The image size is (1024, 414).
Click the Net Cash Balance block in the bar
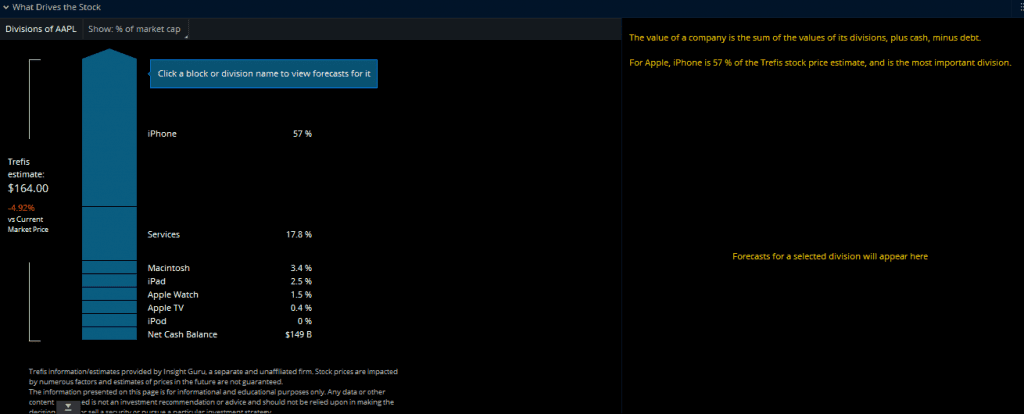[x=109, y=334]
